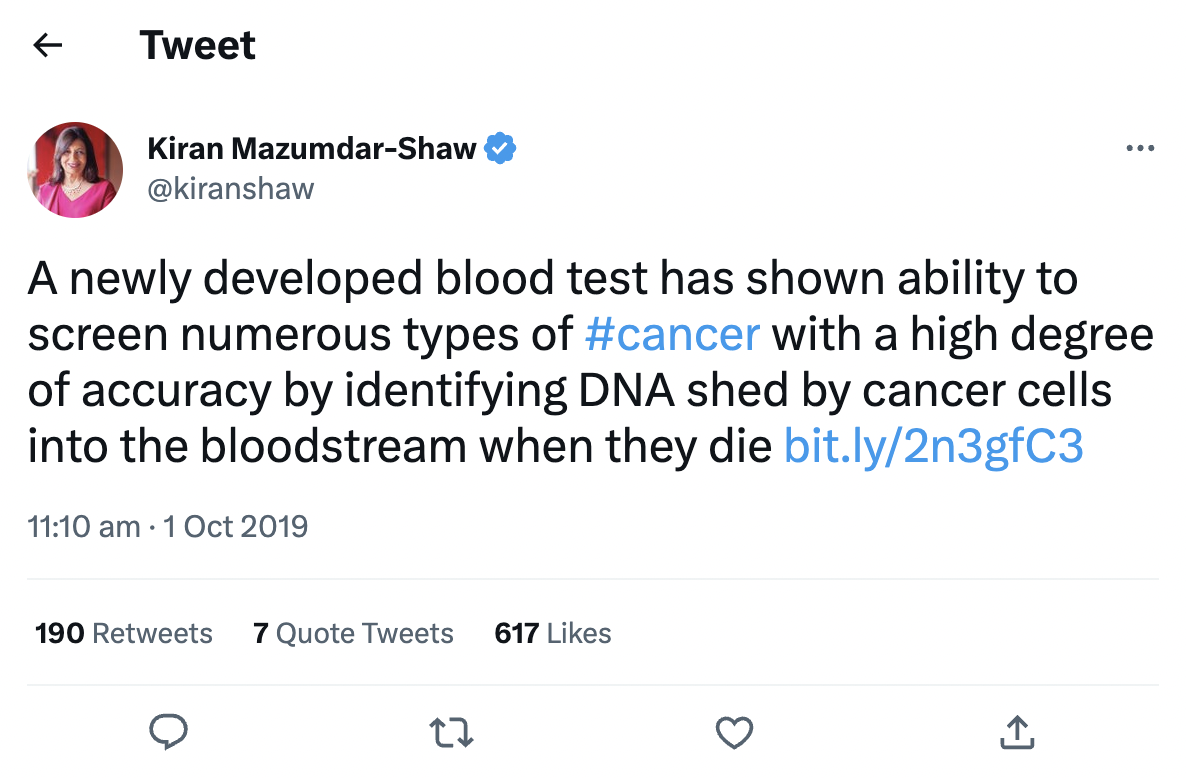This screenshot has height=778, width=1186.
Task: View the 190 Retweets list
Action: tap(124, 633)
